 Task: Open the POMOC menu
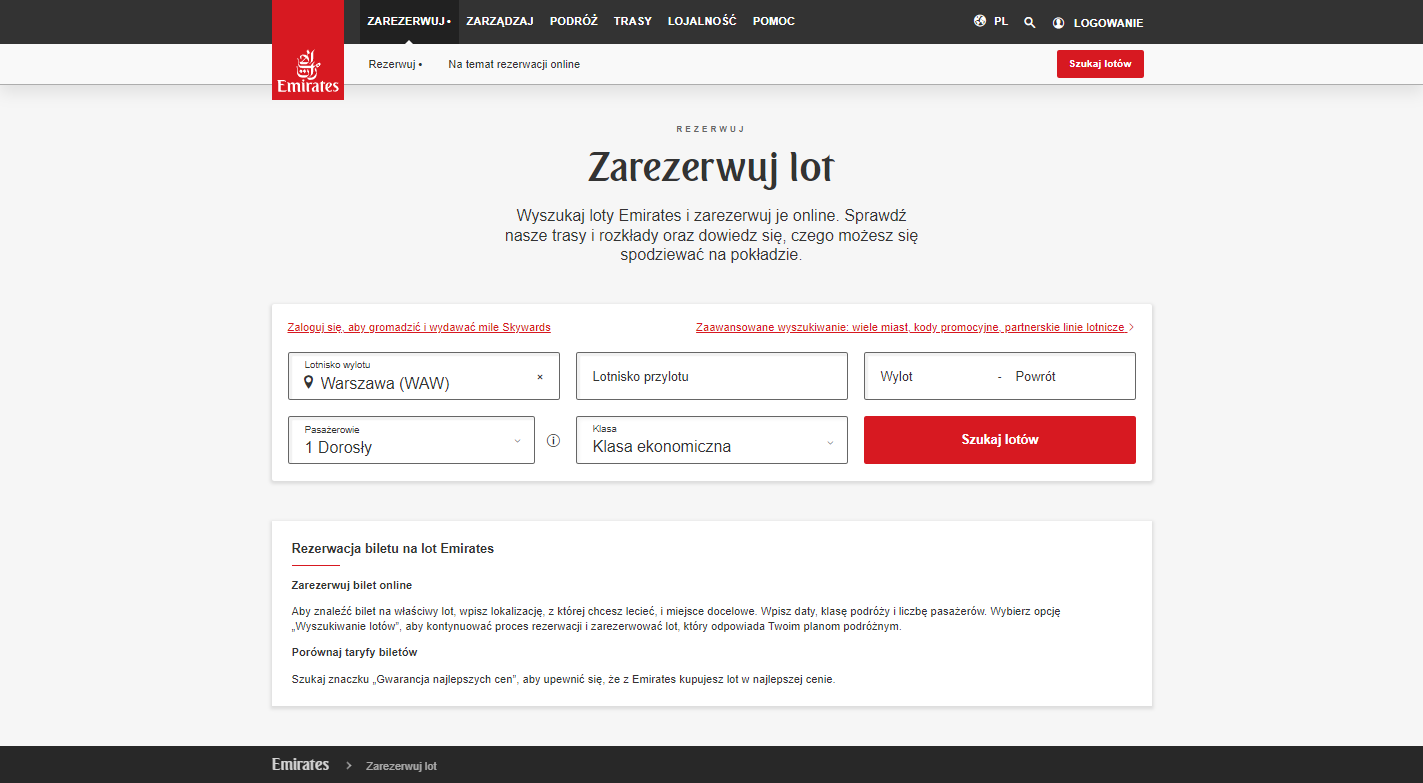pyautogui.click(x=774, y=21)
